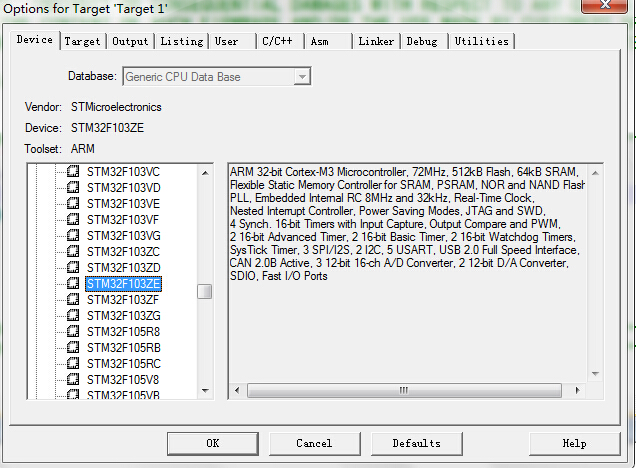Click the chip icon next to STM32F103ZG
This screenshot has height=468, width=636.
tap(73, 315)
